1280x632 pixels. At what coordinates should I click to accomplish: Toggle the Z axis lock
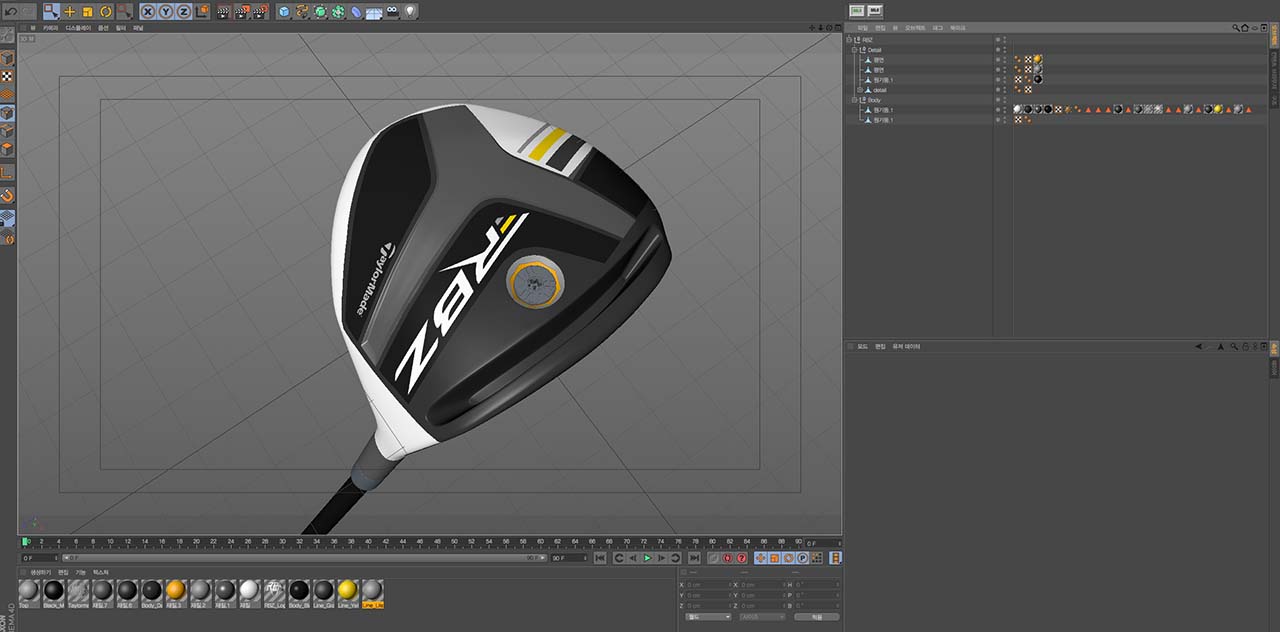[x=184, y=11]
